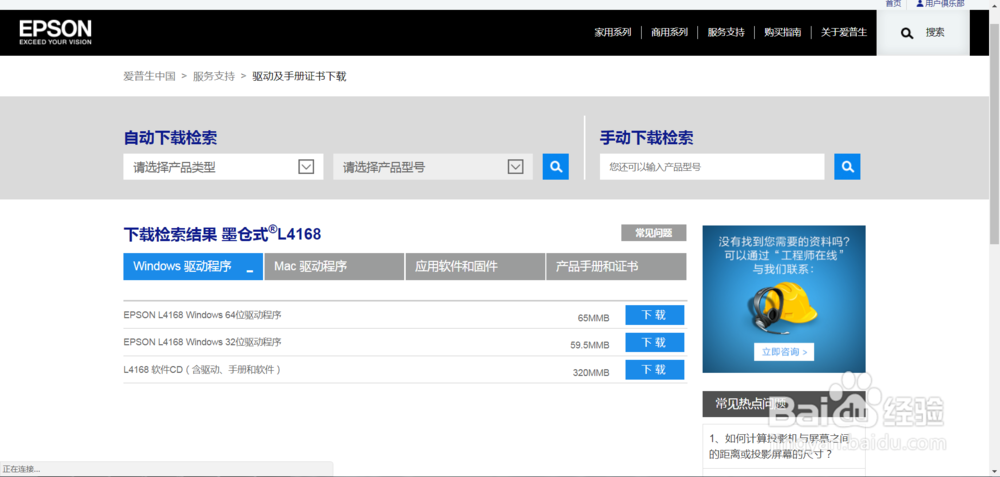Open the 购买指南 menu
1000x477 pixels.
click(783, 33)
